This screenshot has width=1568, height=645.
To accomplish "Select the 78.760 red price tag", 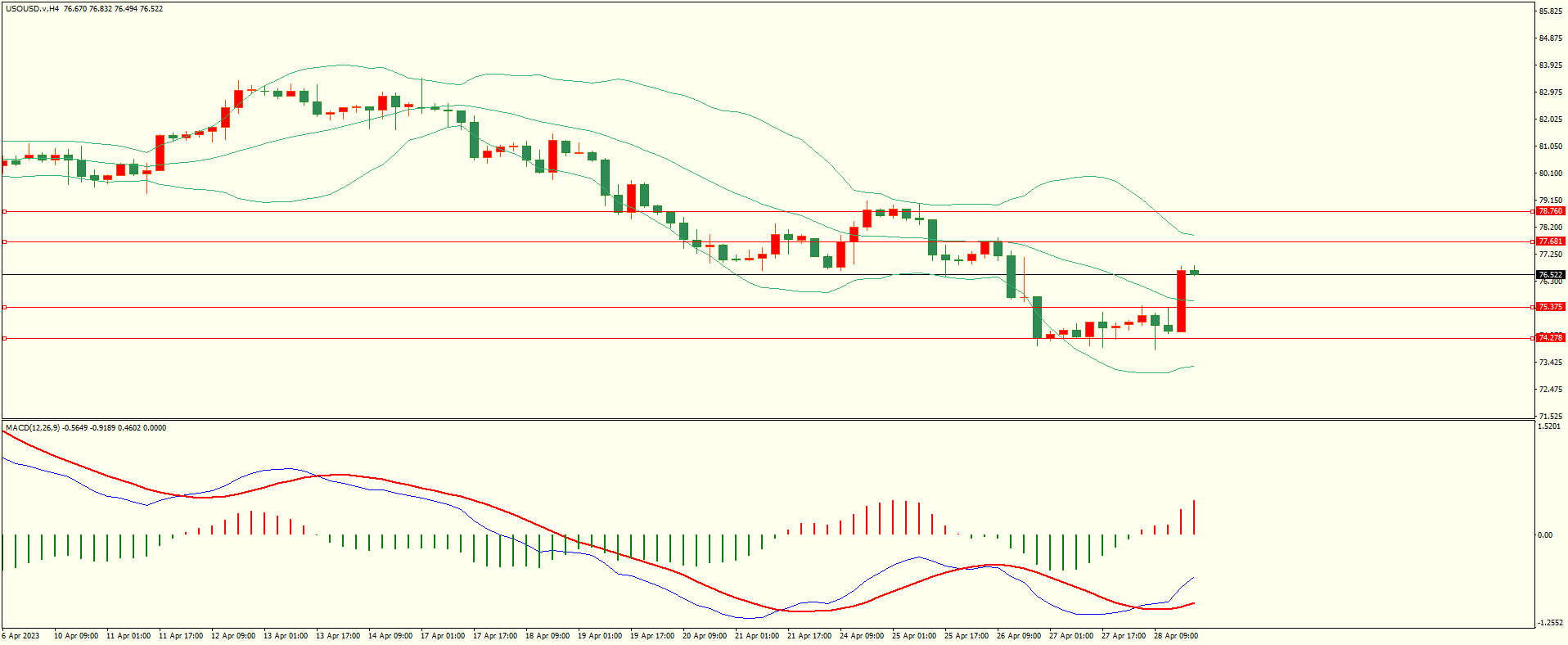I will coord(1550,211).
